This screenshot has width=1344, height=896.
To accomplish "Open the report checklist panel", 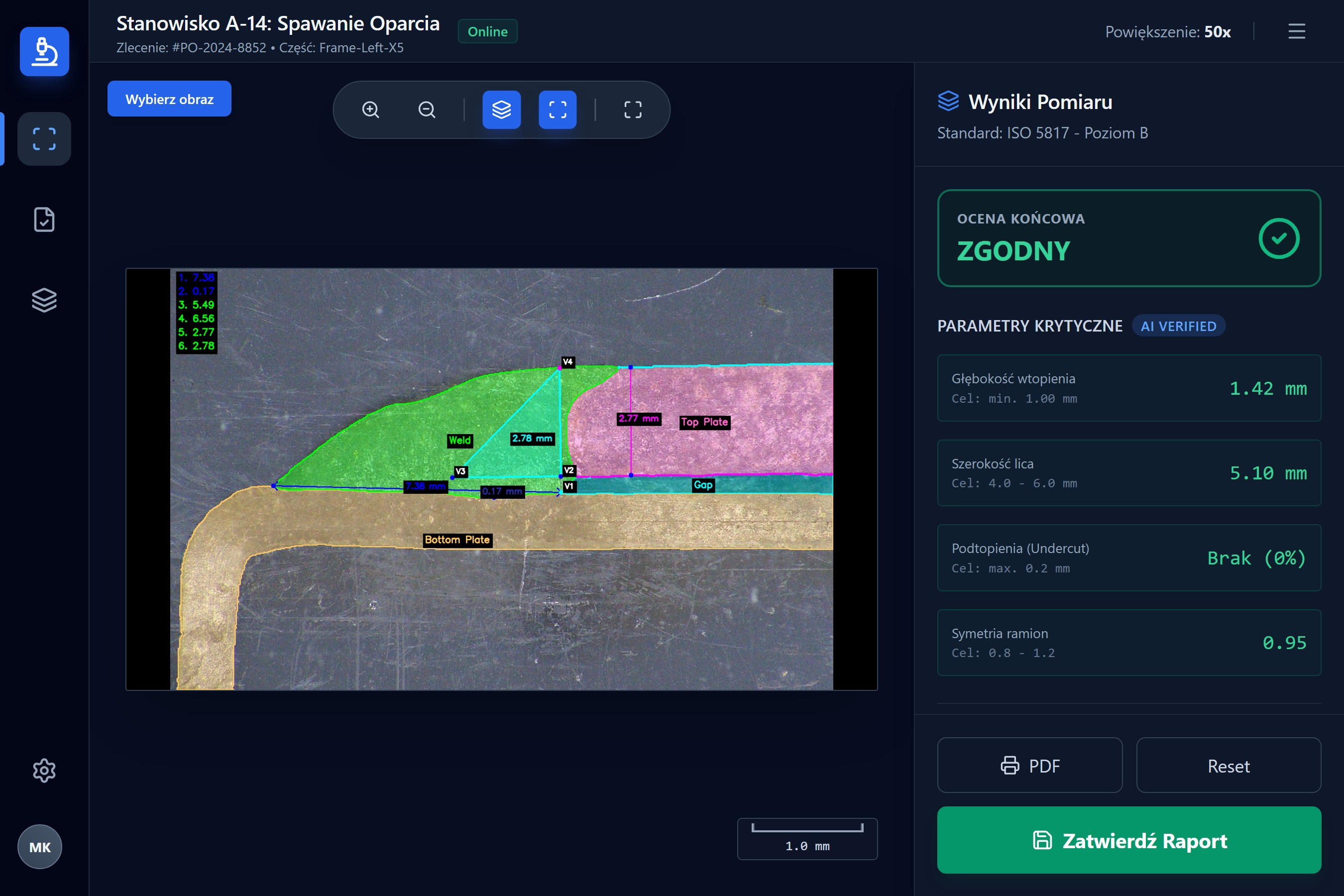I will (44, 220).
